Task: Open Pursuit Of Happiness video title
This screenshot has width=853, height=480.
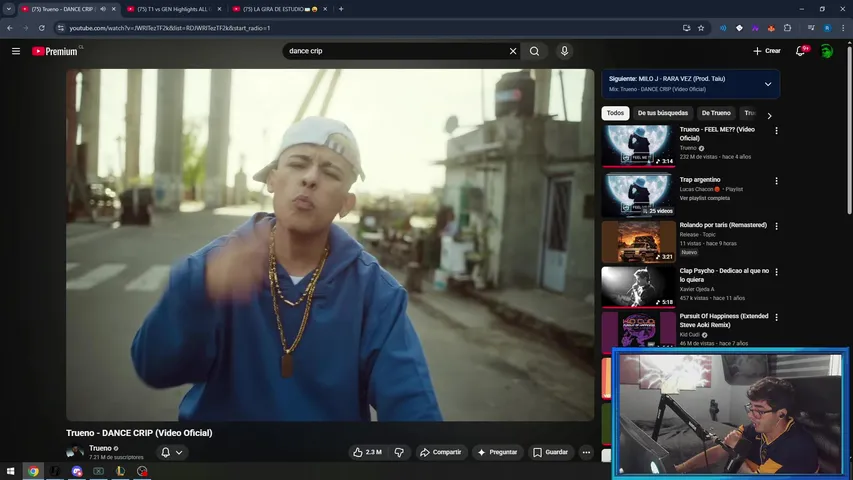Action: 724,321
